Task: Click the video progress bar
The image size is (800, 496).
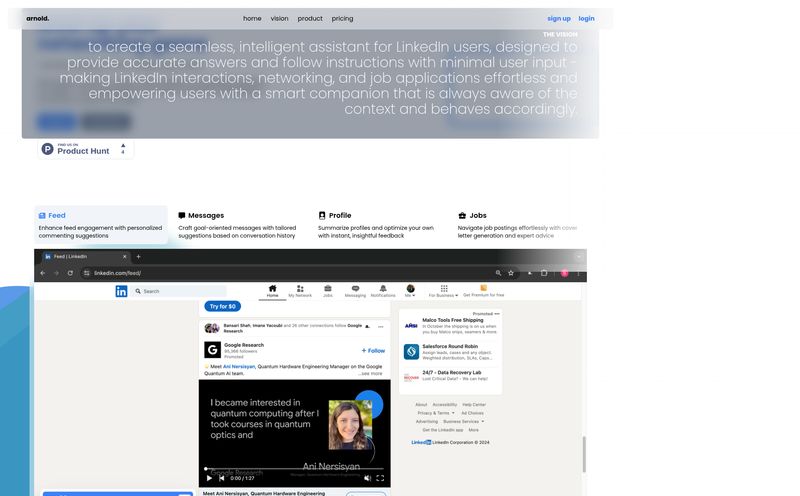Action: pos(294,468)
